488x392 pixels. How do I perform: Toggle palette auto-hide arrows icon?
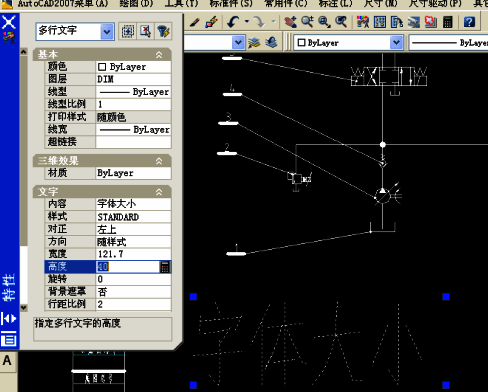9,319
